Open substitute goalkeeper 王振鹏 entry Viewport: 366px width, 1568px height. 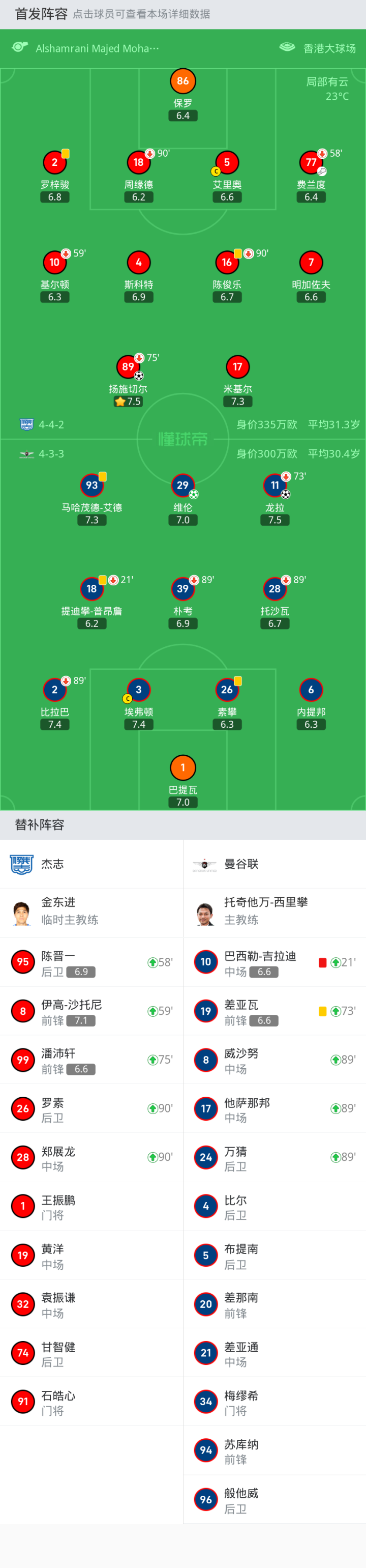(91, 1207)
